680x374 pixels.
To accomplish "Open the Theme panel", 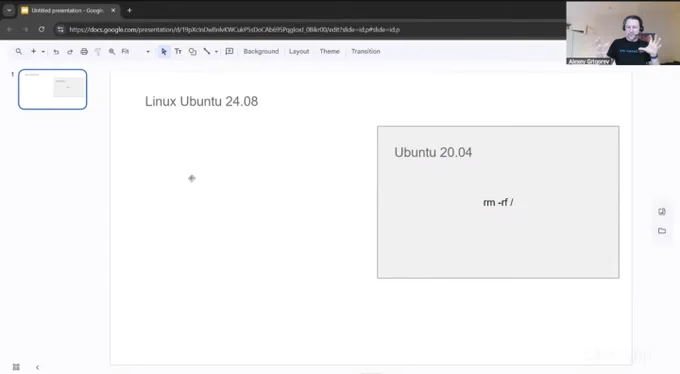I will tap(330, 51).
